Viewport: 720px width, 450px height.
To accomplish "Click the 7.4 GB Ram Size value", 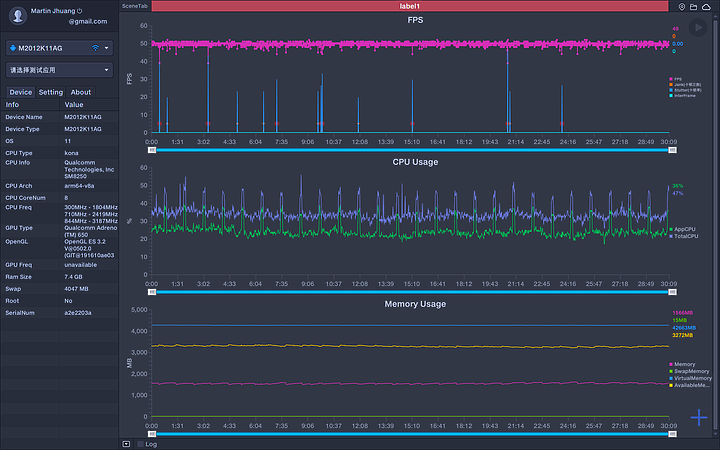I will click(x=73, y=277).
